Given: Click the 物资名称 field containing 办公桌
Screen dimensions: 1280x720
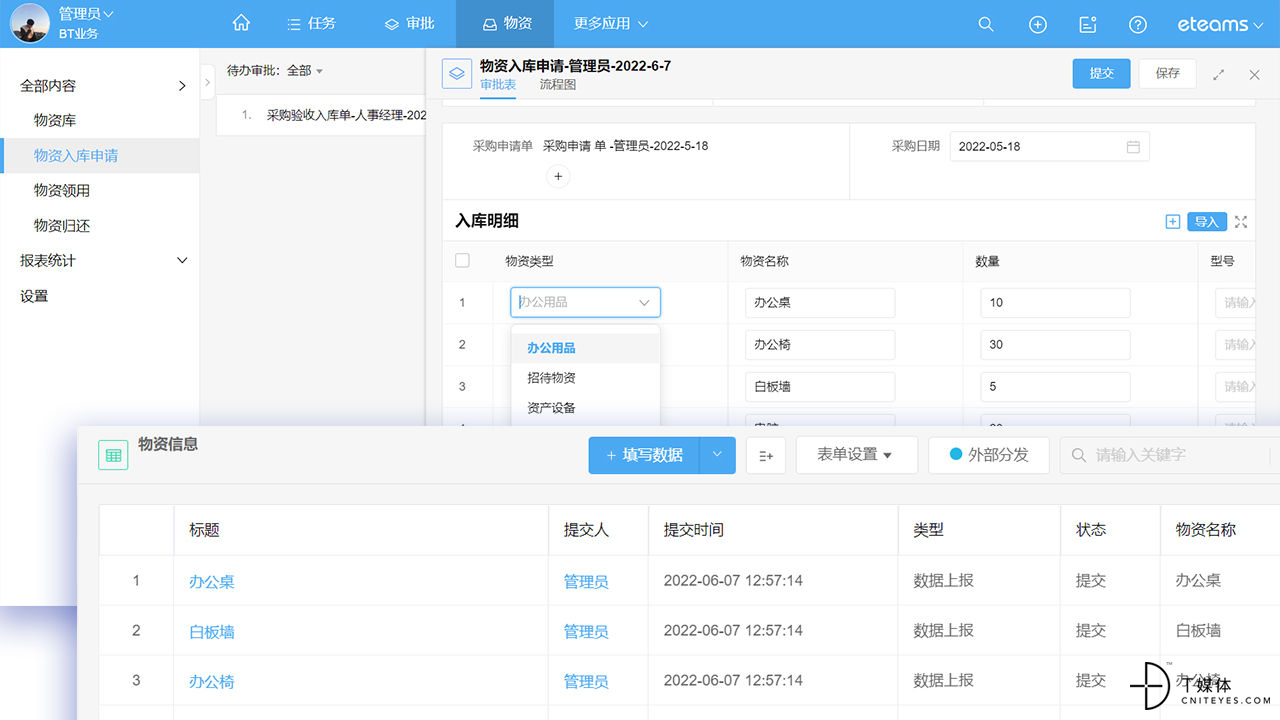Looking at the screenshot, I should coord(820,302).
